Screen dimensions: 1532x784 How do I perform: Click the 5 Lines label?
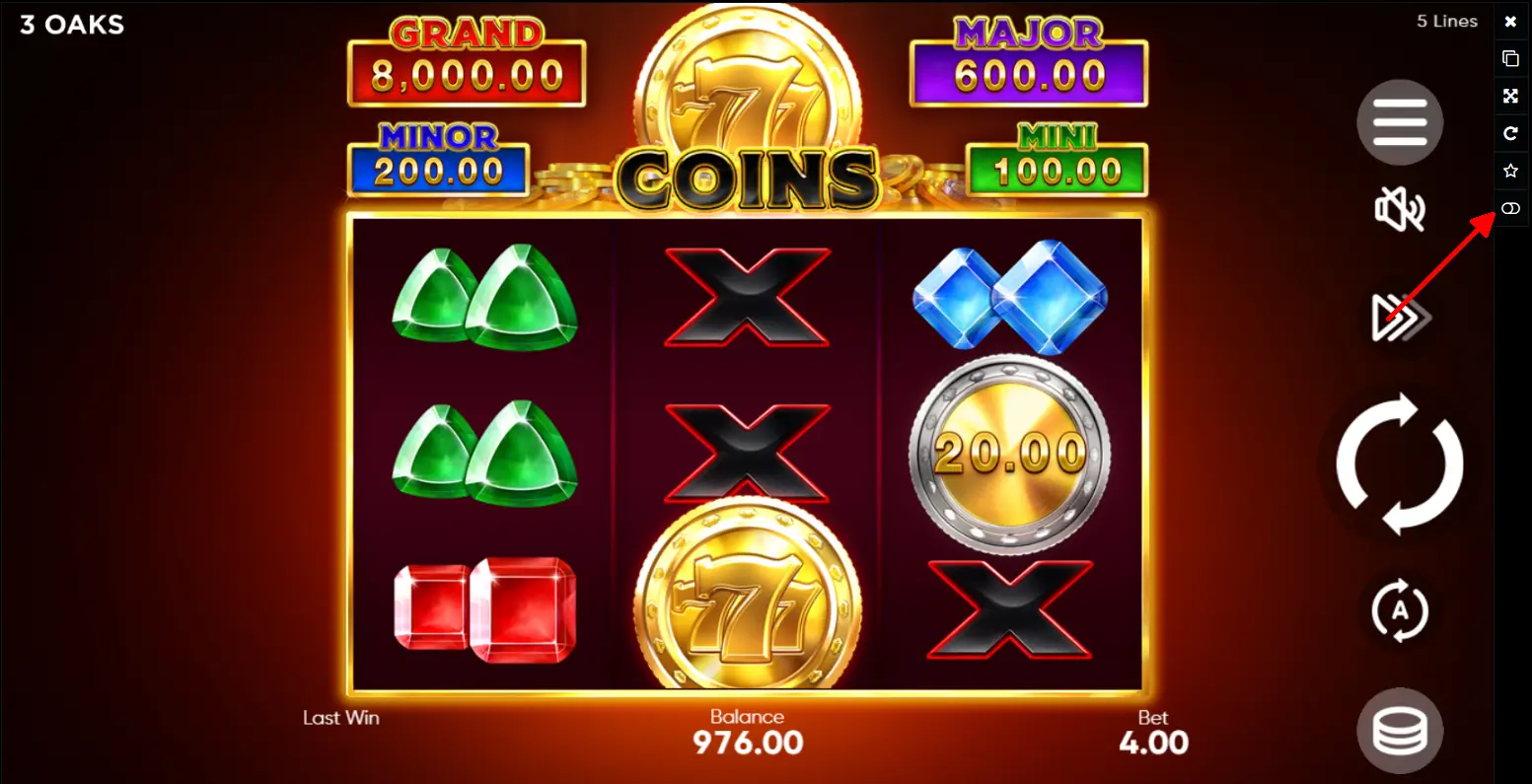pos(1447,21)
